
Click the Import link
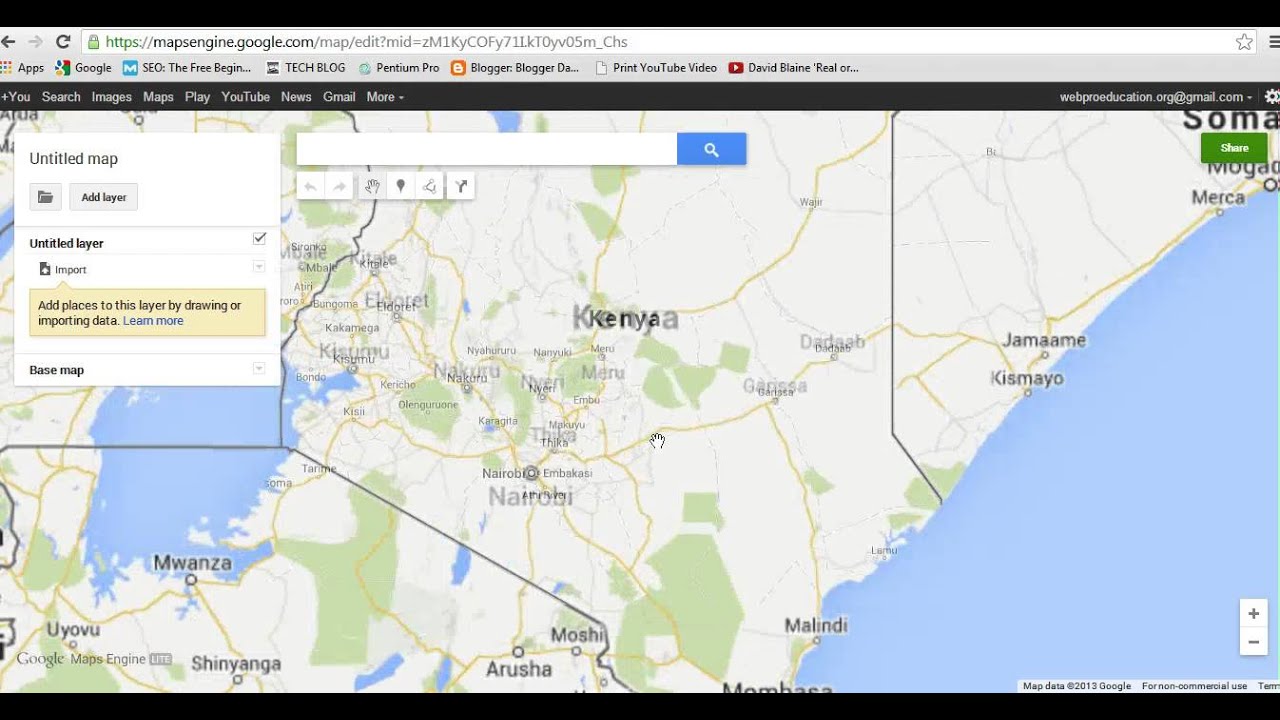[x=71, y=270]
